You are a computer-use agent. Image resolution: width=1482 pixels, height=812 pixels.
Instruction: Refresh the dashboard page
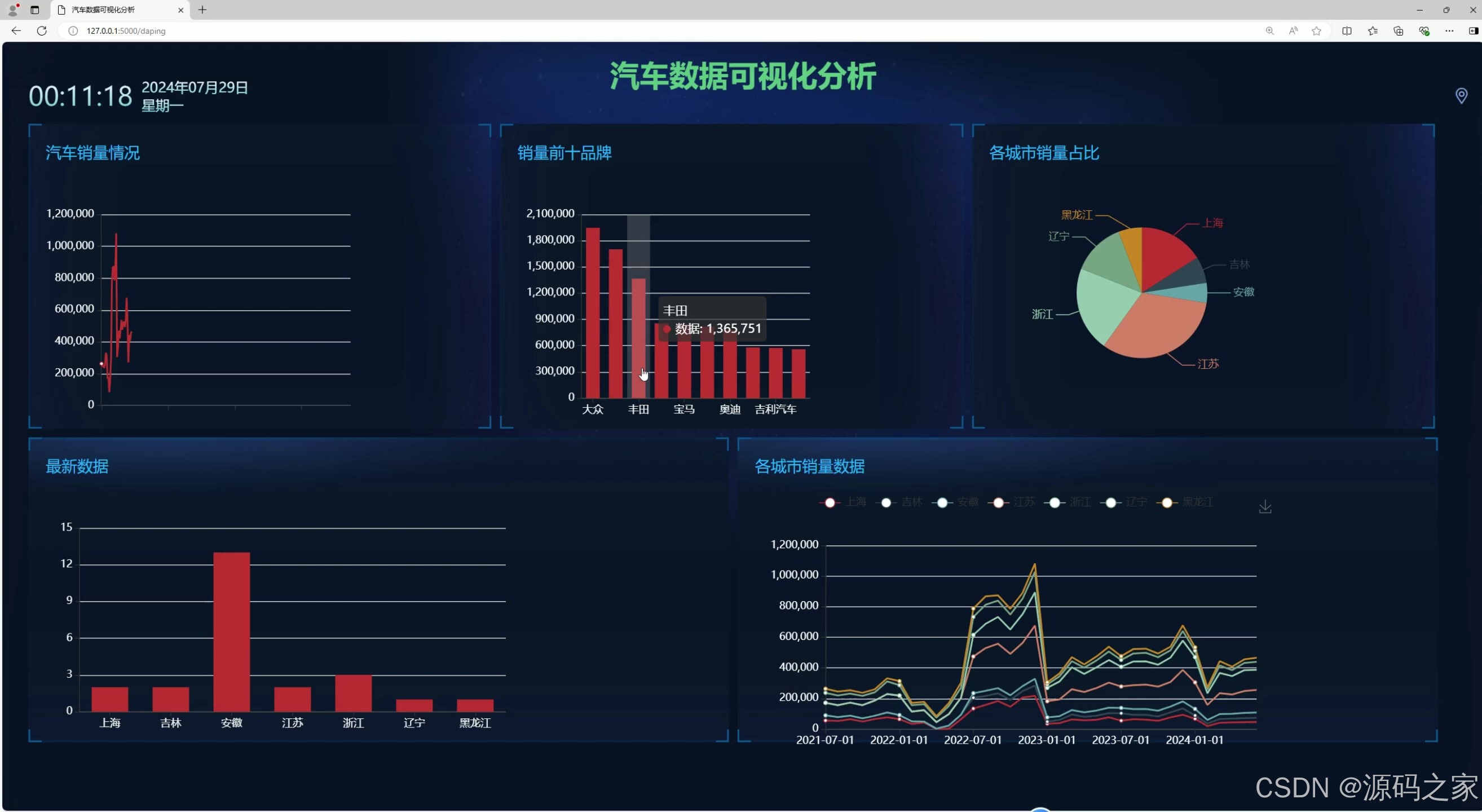coord(41,31)
